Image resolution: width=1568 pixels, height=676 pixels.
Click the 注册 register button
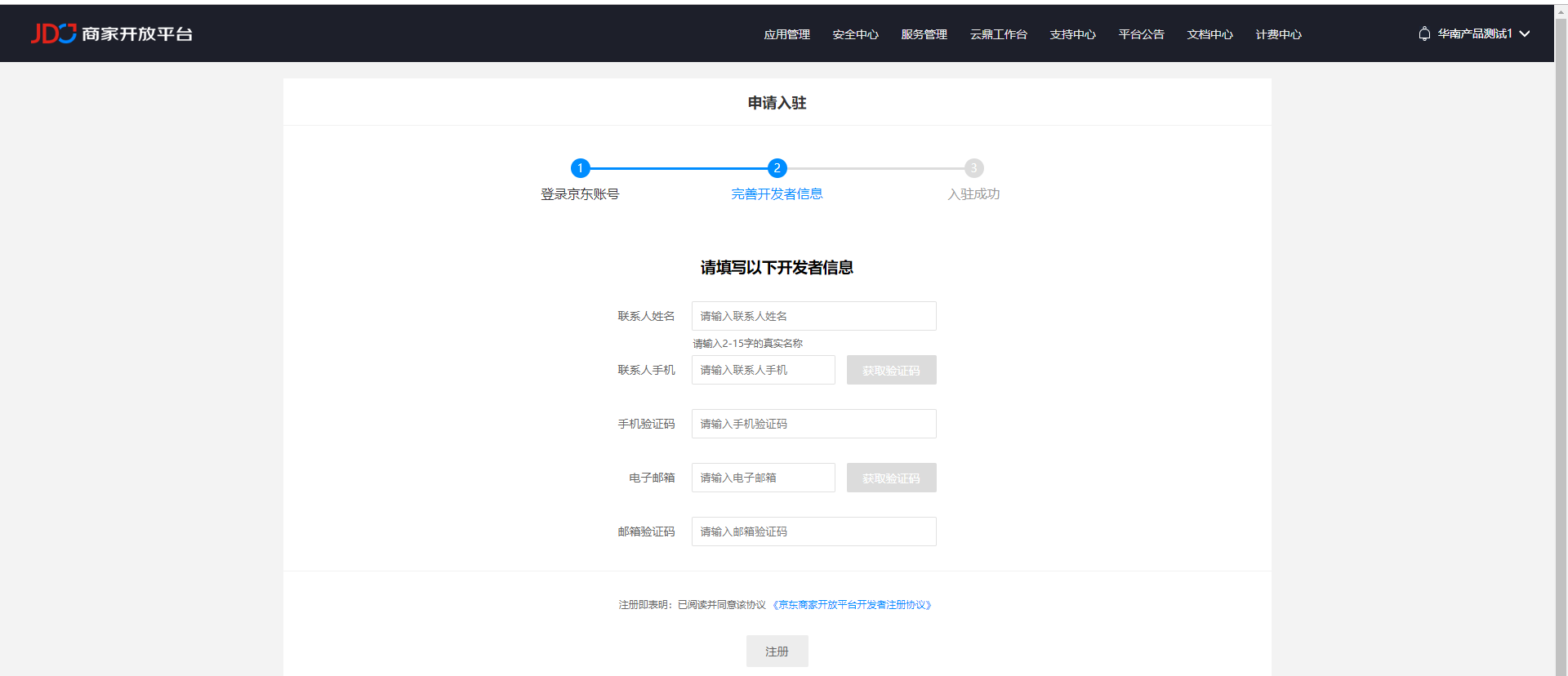(777, 652)
